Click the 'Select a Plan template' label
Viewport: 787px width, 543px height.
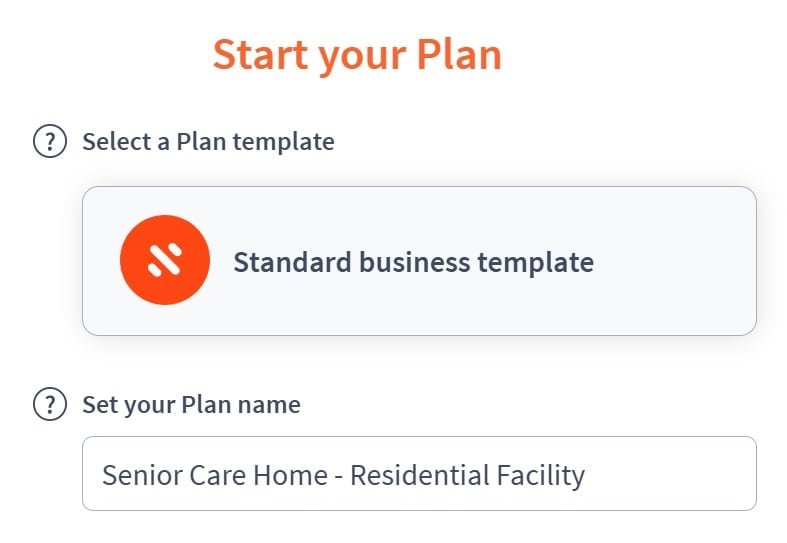click(208, 142)
